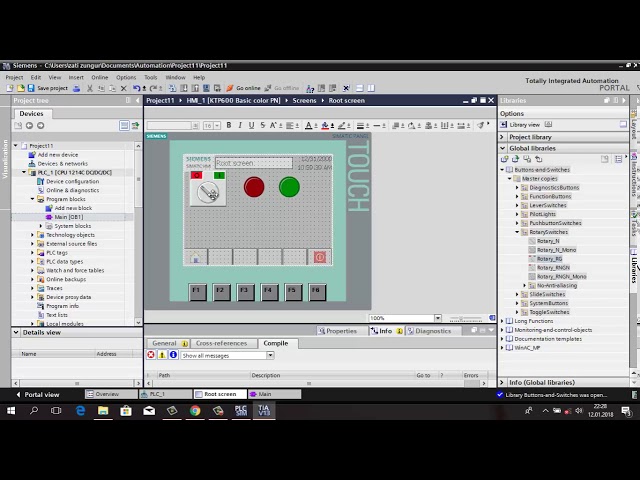Open the zoom level 100% dropdown
This screenshot has height=480, width=640.
438,318
